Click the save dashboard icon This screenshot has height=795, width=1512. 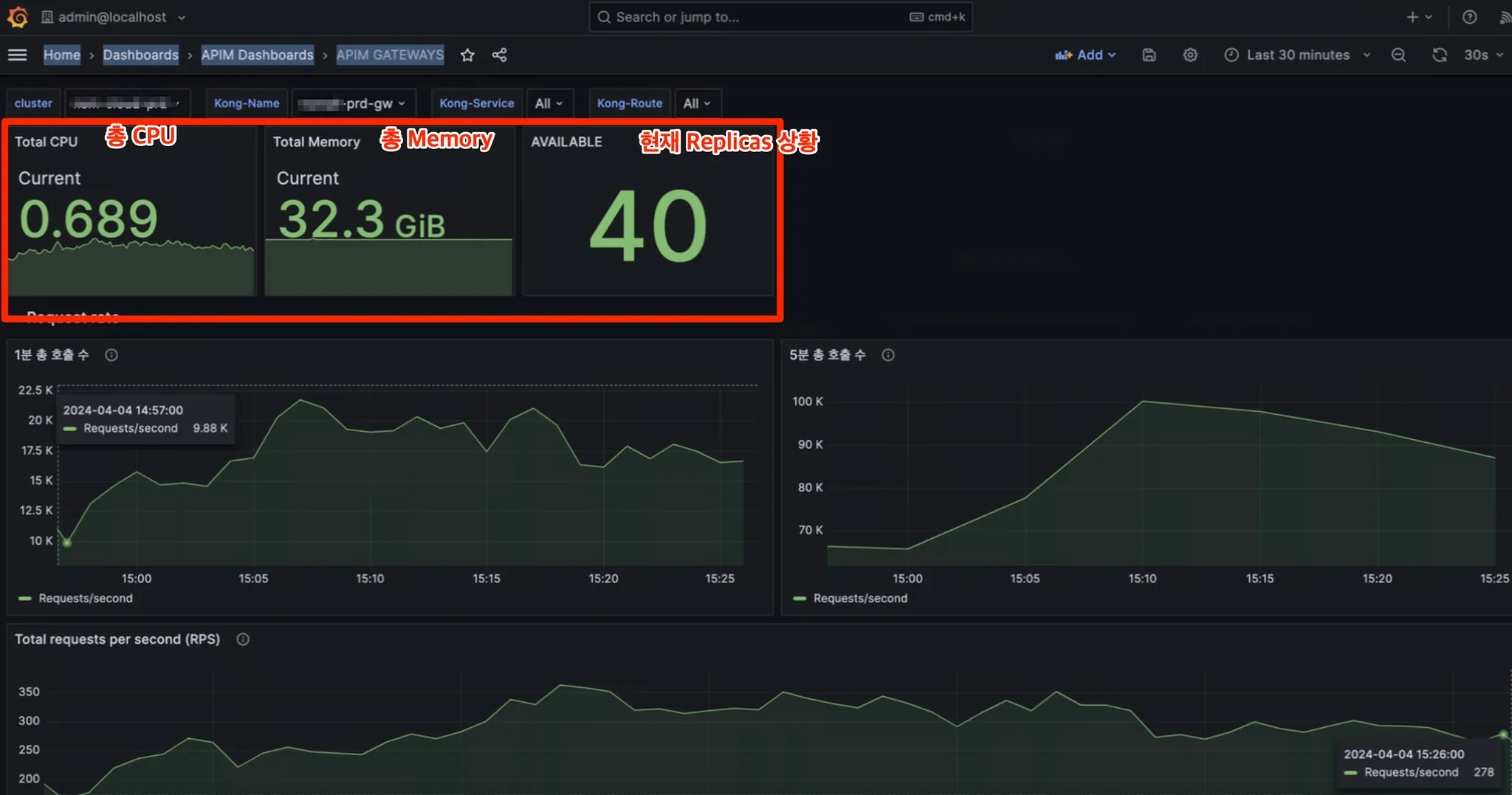coord(1149,55)
